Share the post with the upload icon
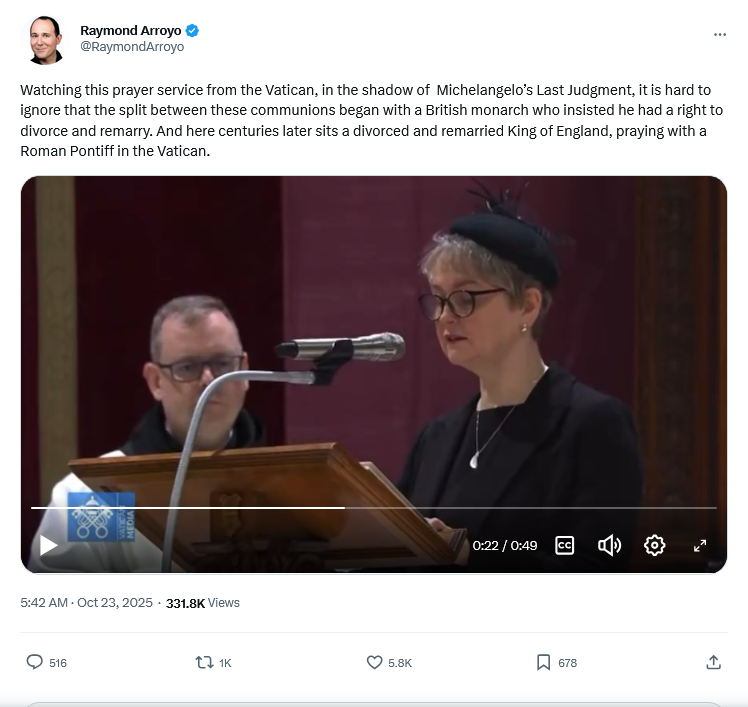The height and width of the screenshot is (707, 748). tap(713, 662)
